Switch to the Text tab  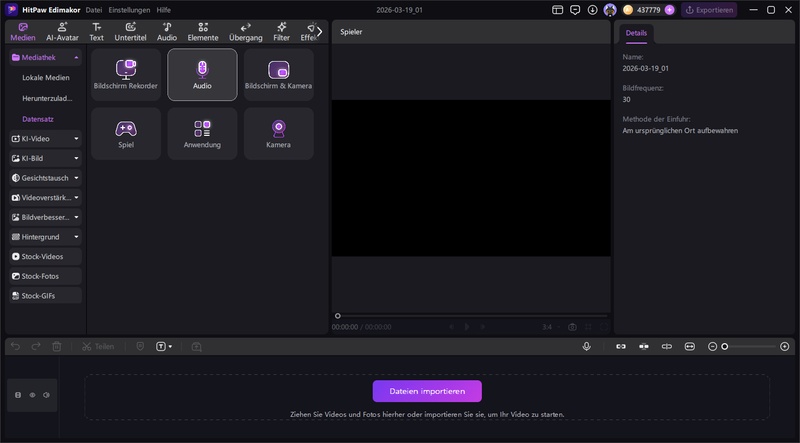point(96,32)
